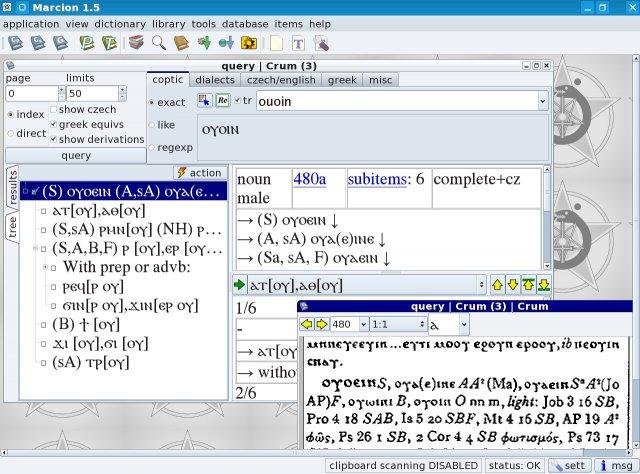The height and width of the screenshot is (474, 640).
Task: Switch to the vertical tree tab
Action: 13,227
